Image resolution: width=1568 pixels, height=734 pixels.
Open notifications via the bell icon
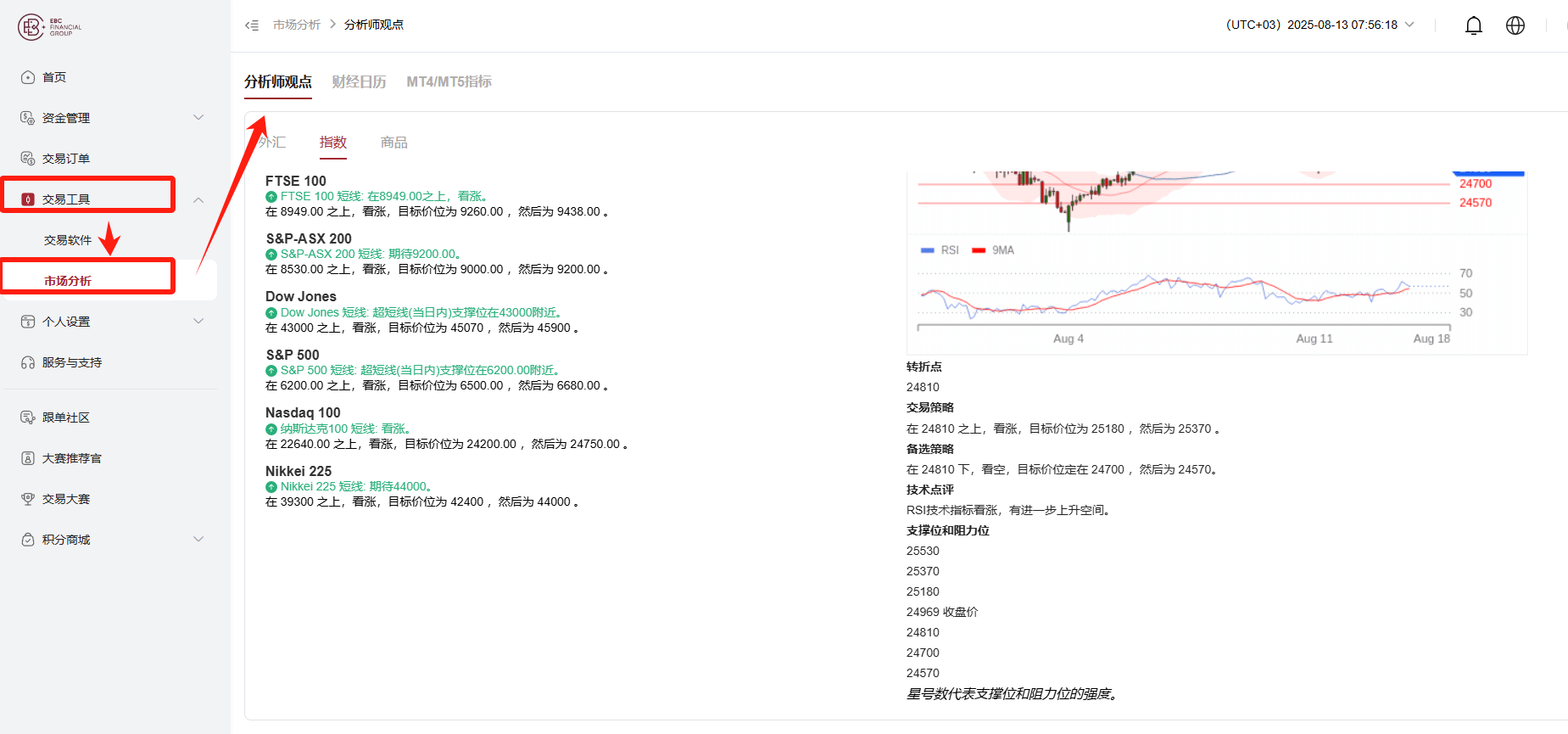coord(1474,25)
